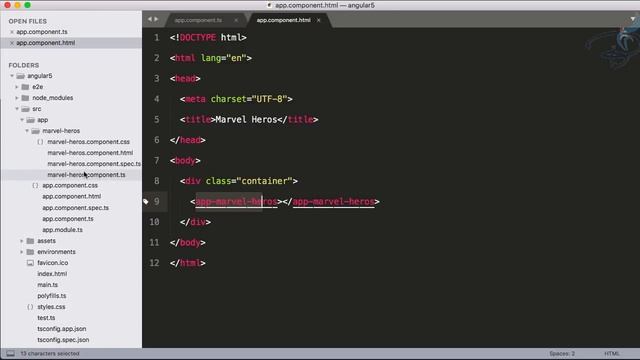Click CSS icon beside app.component.css
The height and width of the screenshot is (360, 640).
click(35, 186)
